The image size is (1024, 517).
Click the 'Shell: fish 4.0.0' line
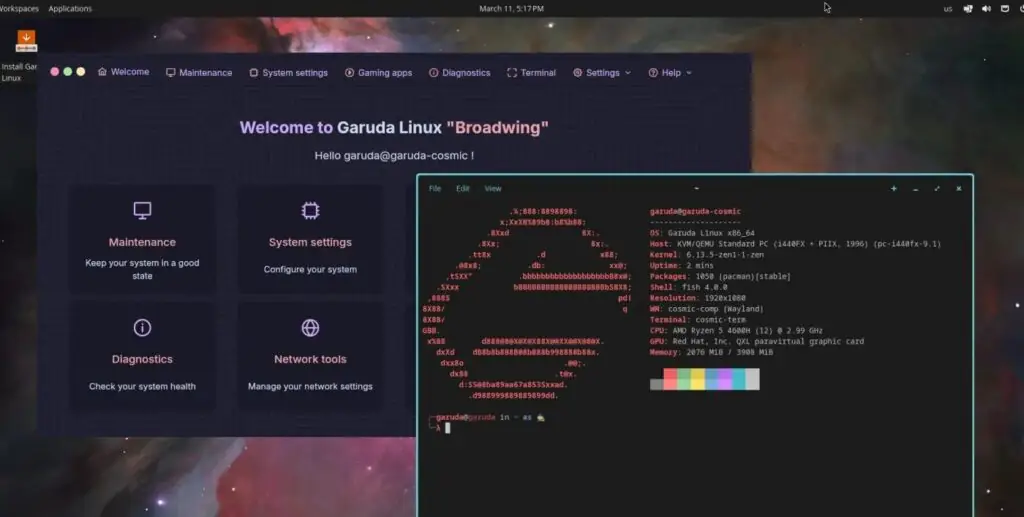tap(688, 287)
